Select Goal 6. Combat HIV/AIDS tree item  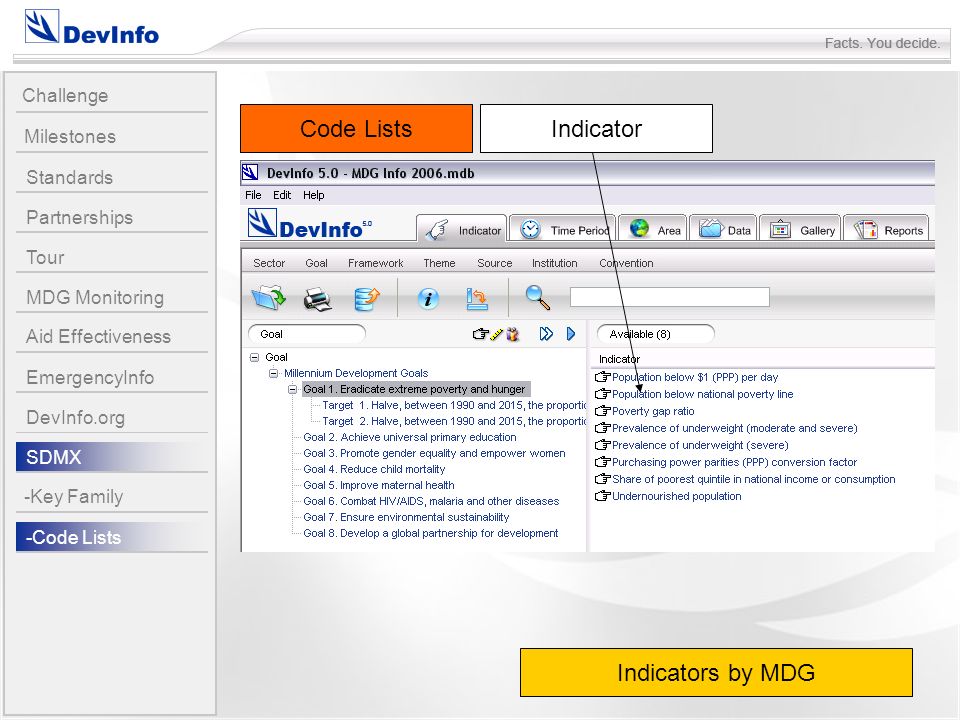431,501
